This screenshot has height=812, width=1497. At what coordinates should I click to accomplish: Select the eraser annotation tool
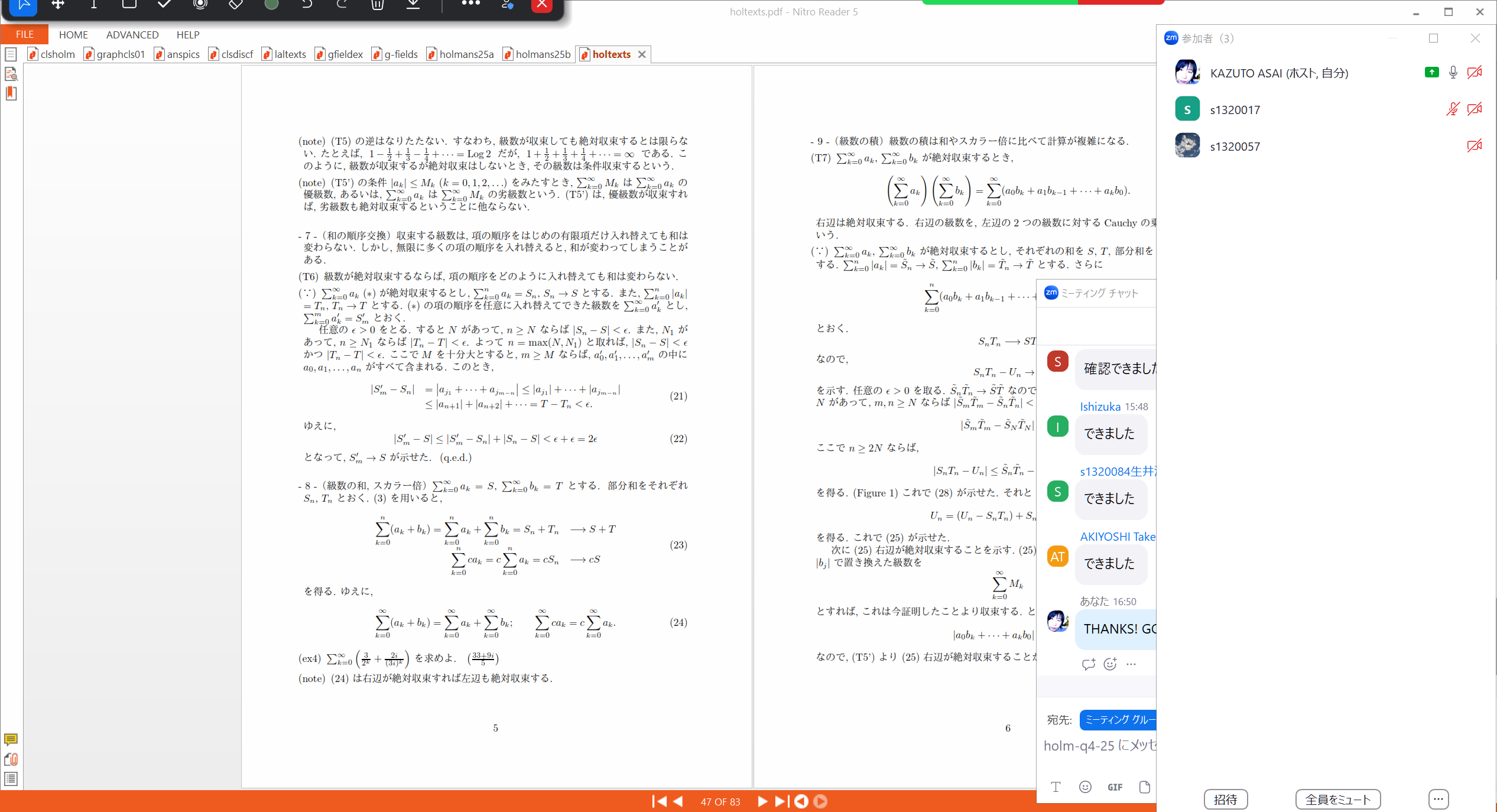(x=235, y=5)
